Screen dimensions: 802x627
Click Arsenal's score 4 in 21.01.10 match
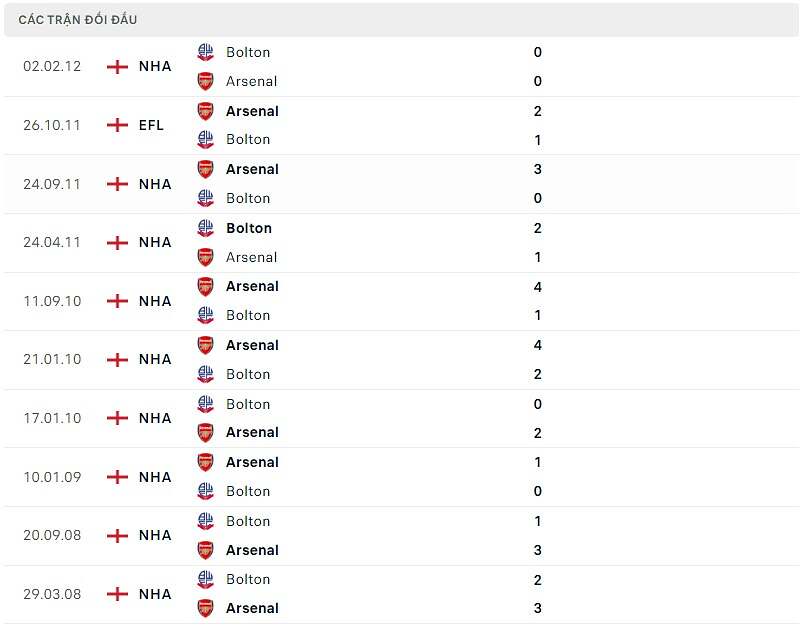tap(538, 345)
